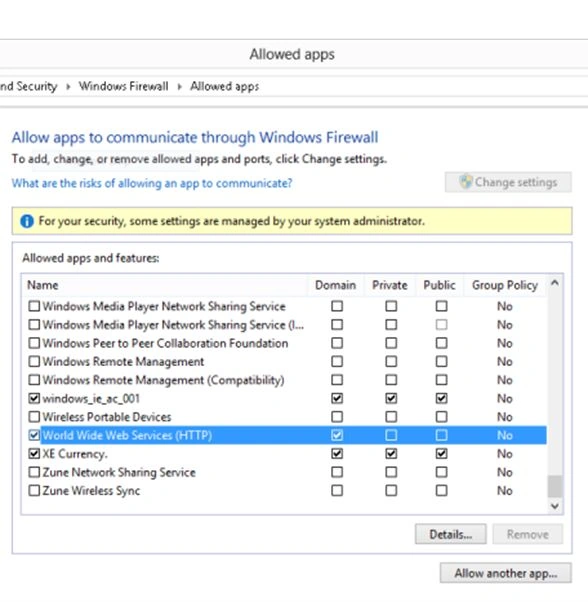Open the Details button
The image size is (588, 602).
click(x=451, y=534)
